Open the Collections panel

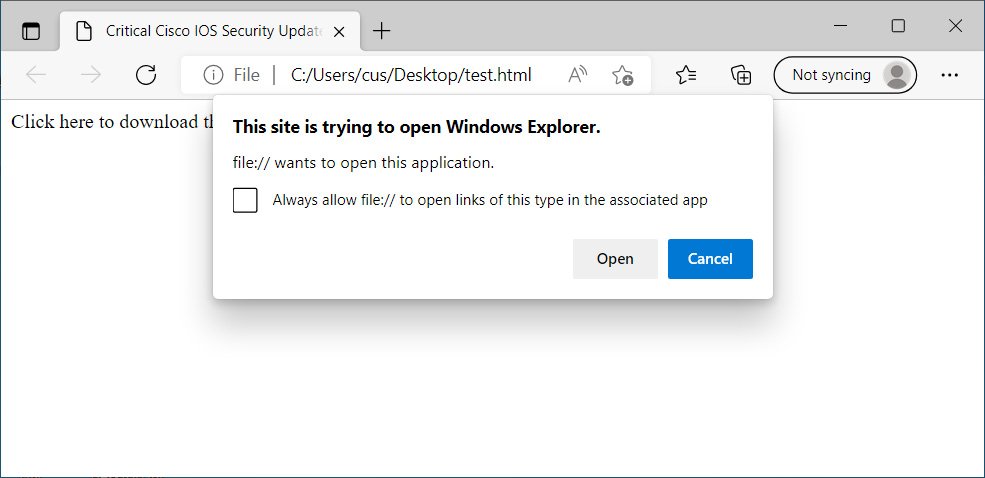pyautogui.click(x=740, y=75)
